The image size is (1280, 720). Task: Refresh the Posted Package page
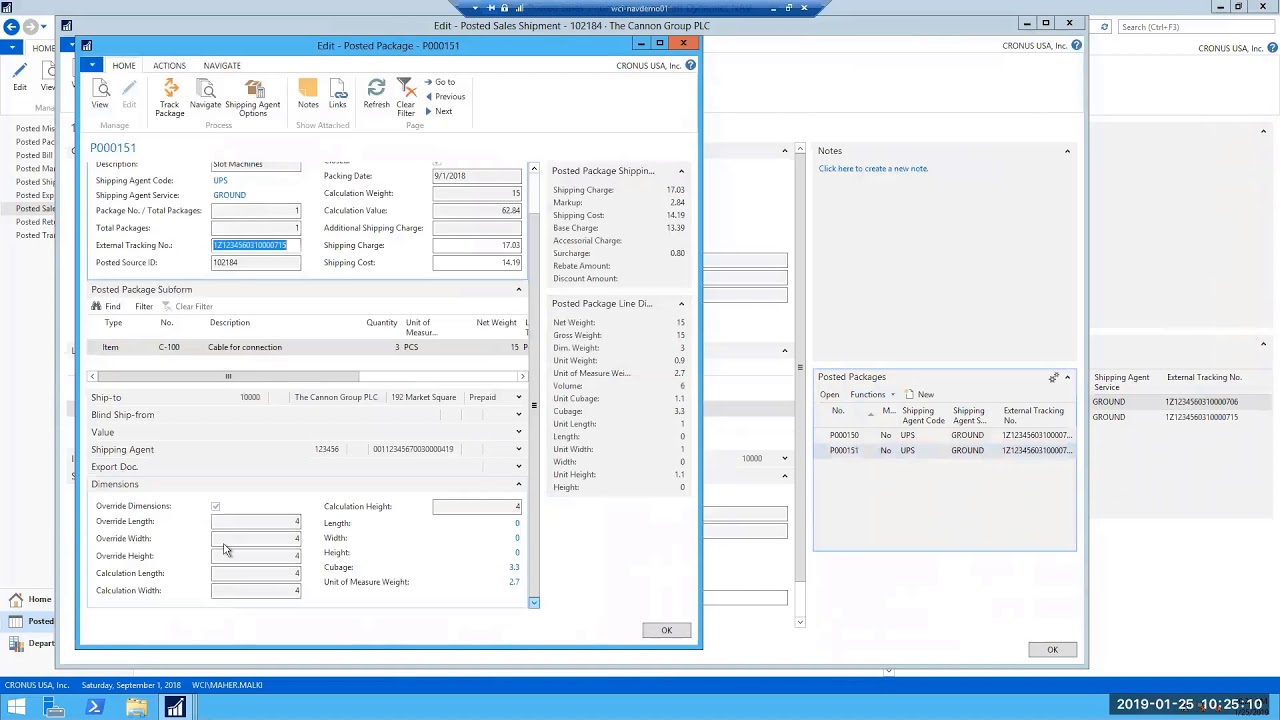377,95
